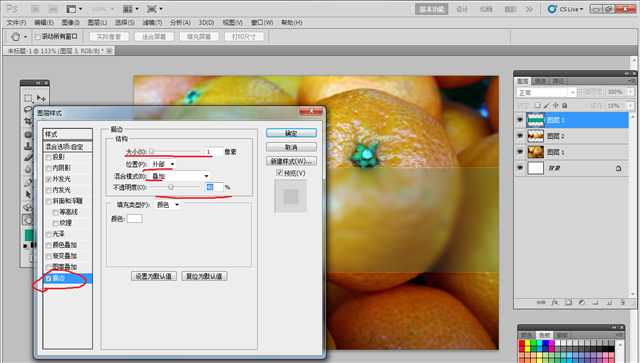
Task: Click the new adjustment layer icon in Layers panel
Action: coord(582,303)
